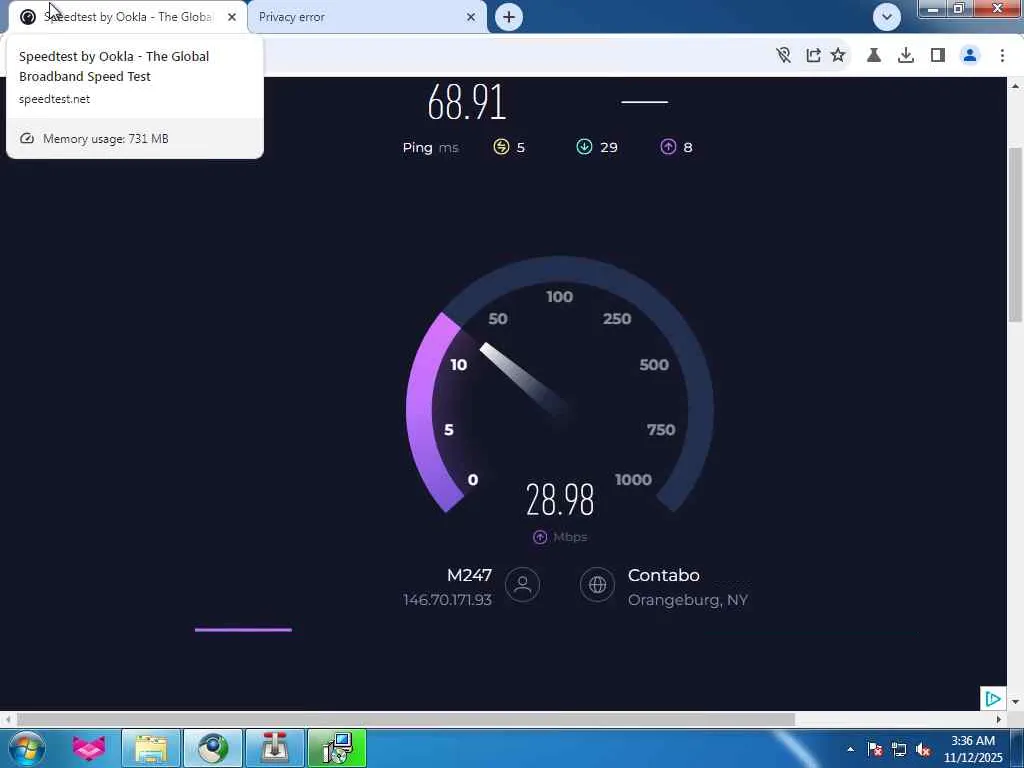Open the red installer app in taskbar
Viewport: 1024px width, 768px height.
pyautogui.click(x=275, y=748)
